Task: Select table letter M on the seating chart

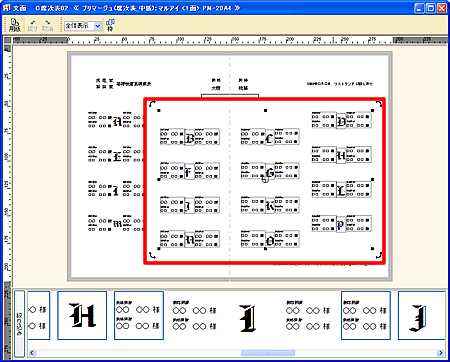Action: pos(117,224)
